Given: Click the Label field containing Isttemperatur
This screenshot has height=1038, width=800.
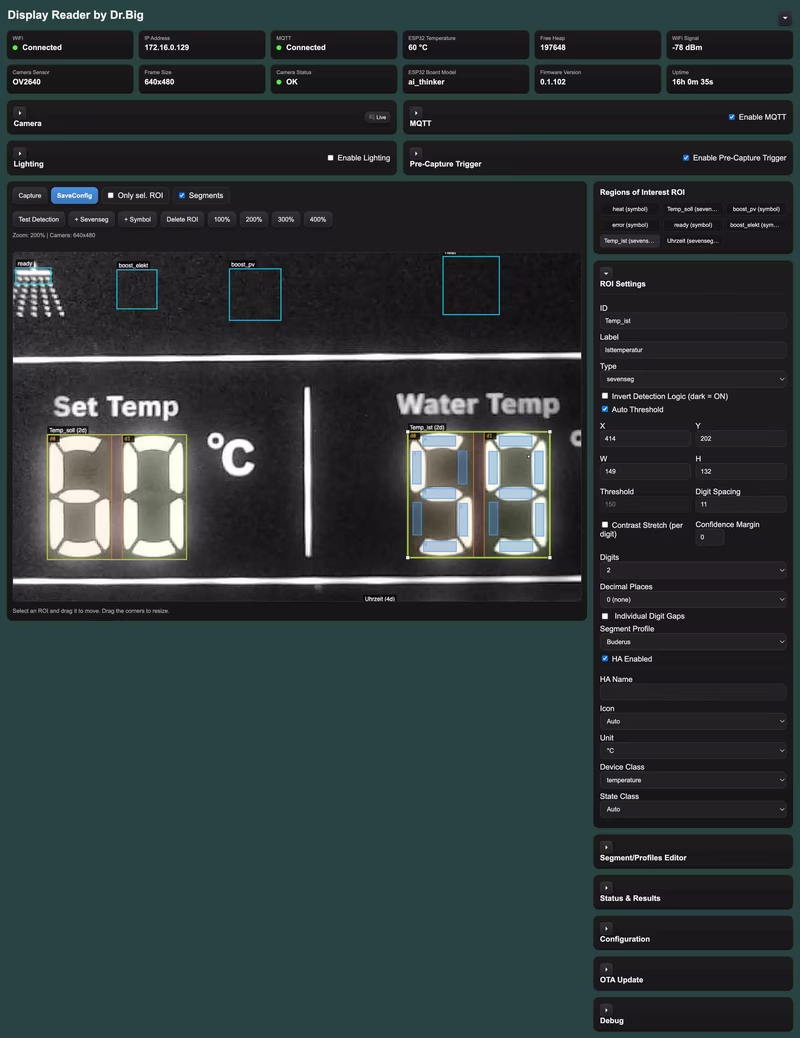Looking at the screenshot, I should [693, 350].
